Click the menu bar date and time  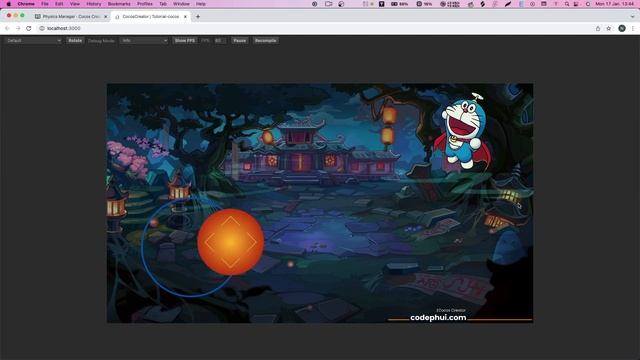point(614,4)
